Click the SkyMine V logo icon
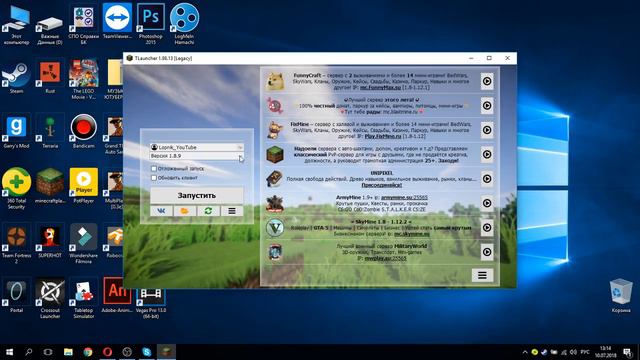 275,227
